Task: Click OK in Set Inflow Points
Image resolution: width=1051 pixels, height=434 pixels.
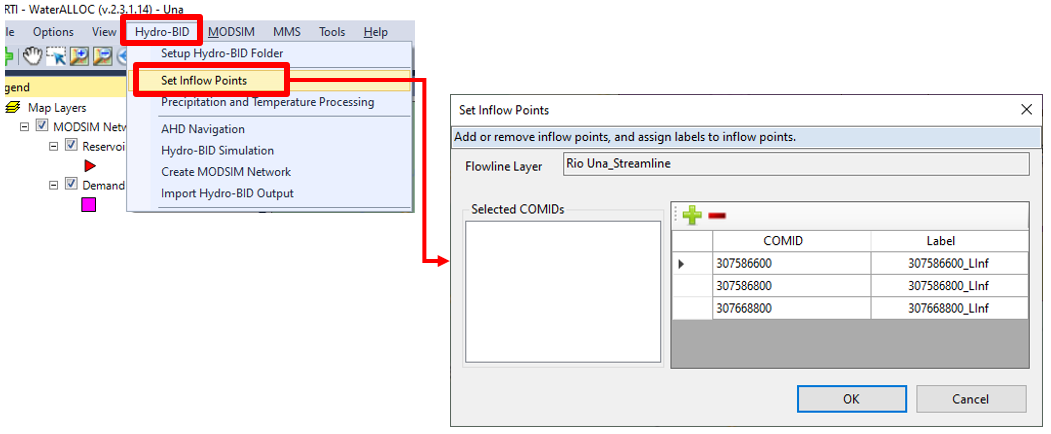Action: [x=851, y=399]
